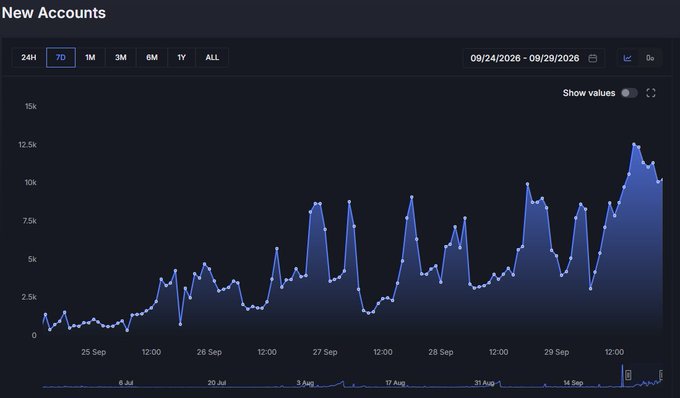Click the 27 Sep axis label
Screen dimensions: 680x398
[x=325, y=352]
